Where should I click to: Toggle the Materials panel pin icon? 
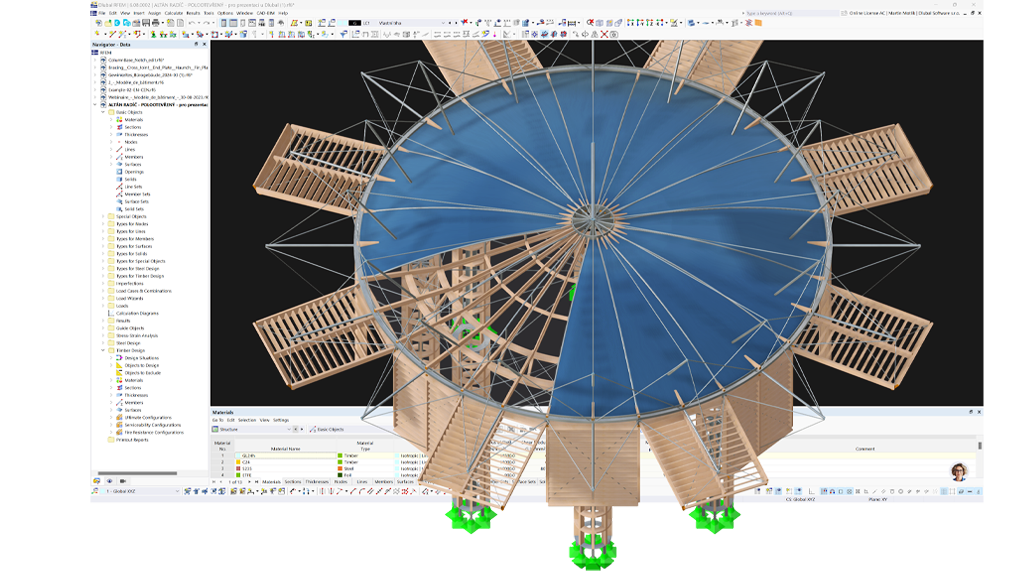[971, 412]
